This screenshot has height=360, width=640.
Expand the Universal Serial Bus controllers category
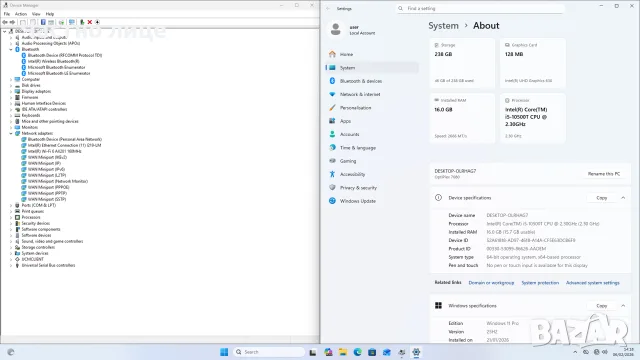point(11,265)
